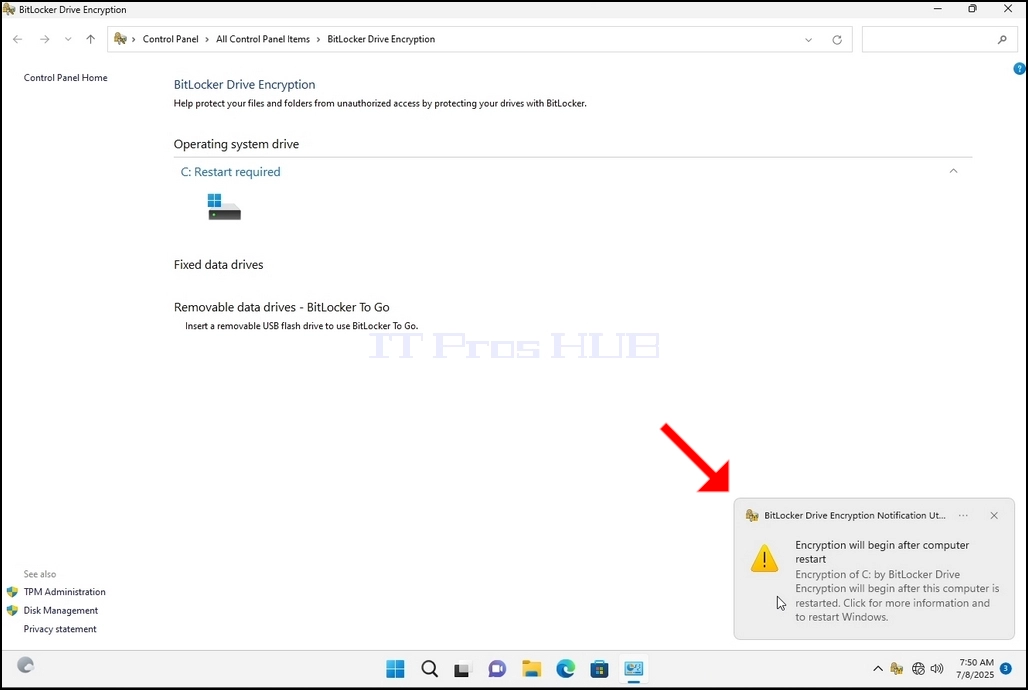Launch Microsoft Edge from the taskbar
The height and width of the screenshot is (690, 1028).
pyautogui.click(x=566, y=669)
